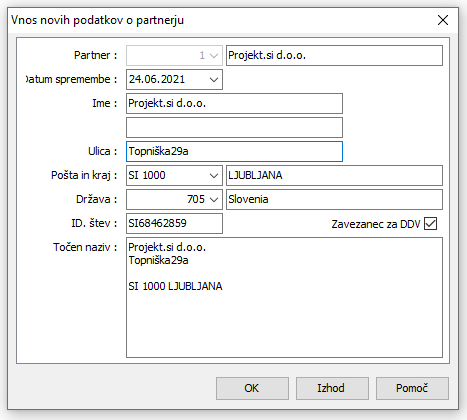Click the 705 country code value
This screenshot has width=467, height=420.
(x=196, y=199)
